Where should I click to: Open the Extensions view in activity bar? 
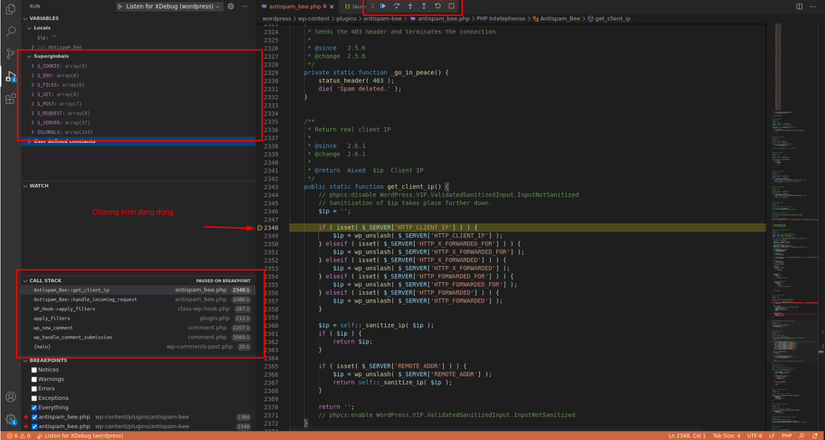(10, 99)
